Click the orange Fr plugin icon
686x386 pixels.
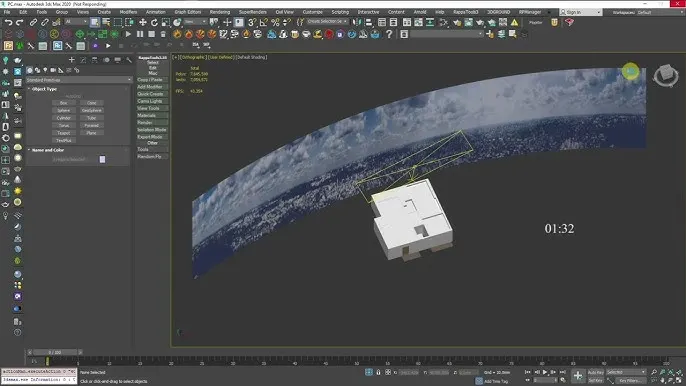point(8,46)
